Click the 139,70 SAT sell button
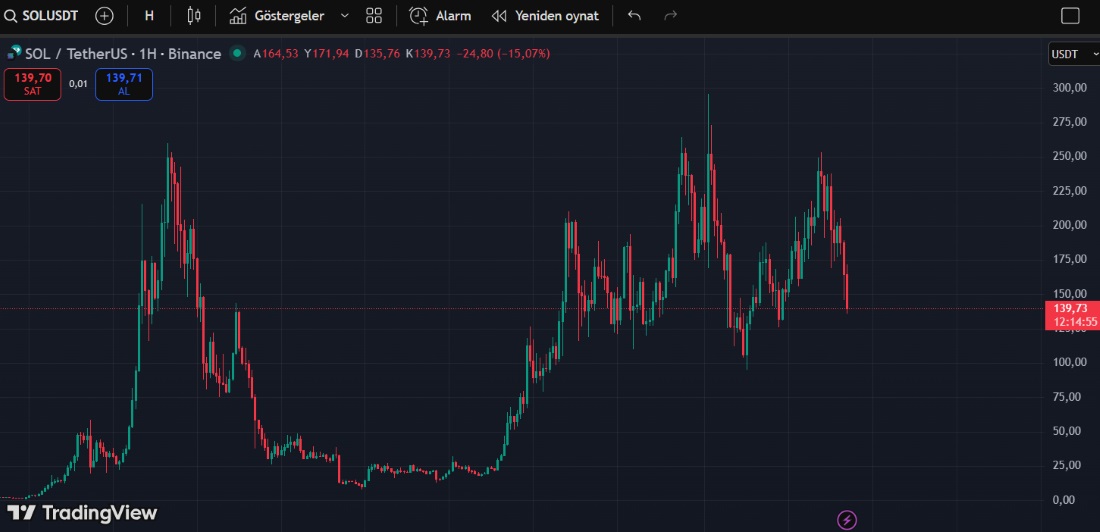The image size is (1100, 532). pyautogui.click(x=32, y=84)
